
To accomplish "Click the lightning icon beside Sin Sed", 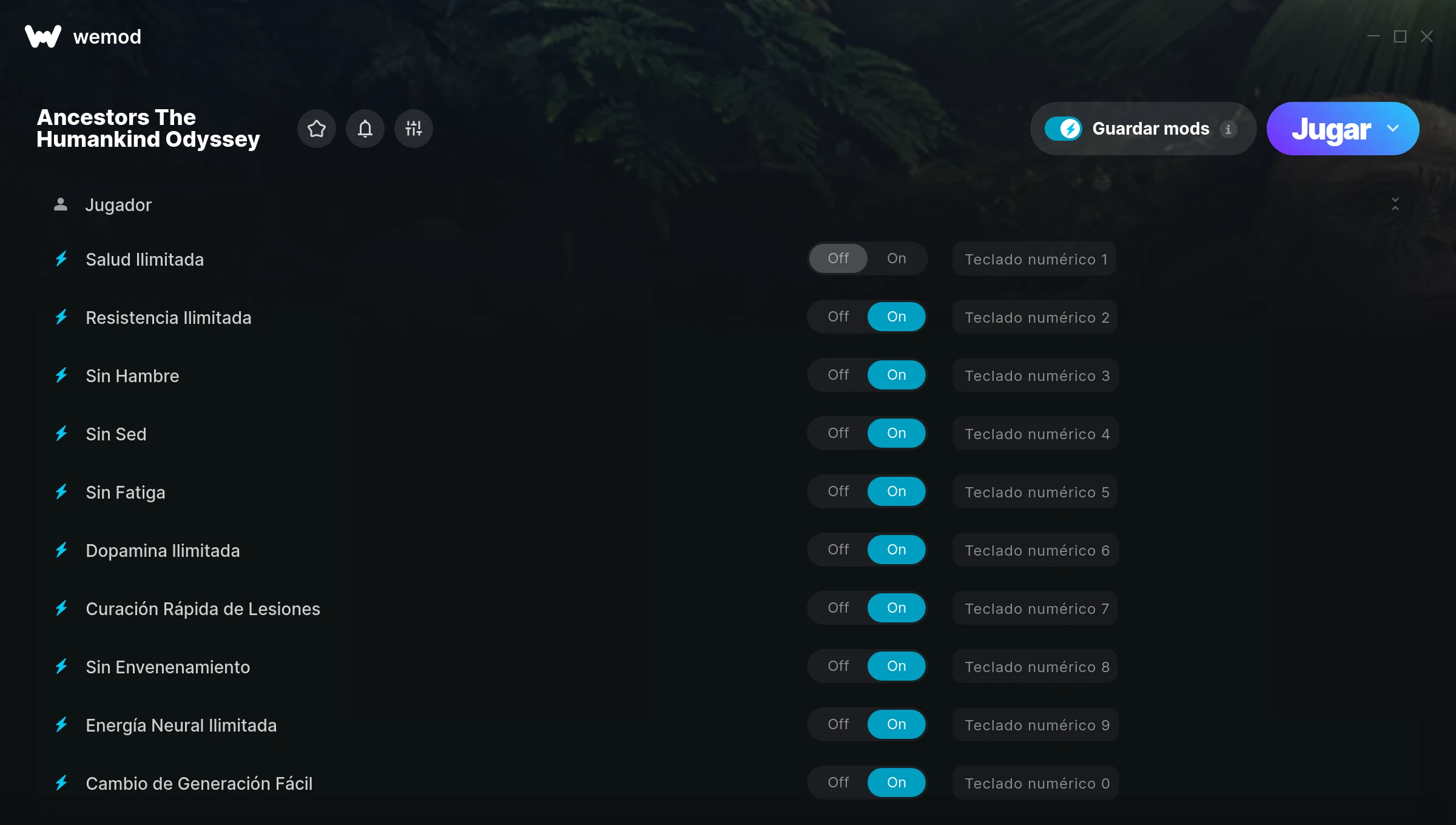I will (x=61, y=434).
